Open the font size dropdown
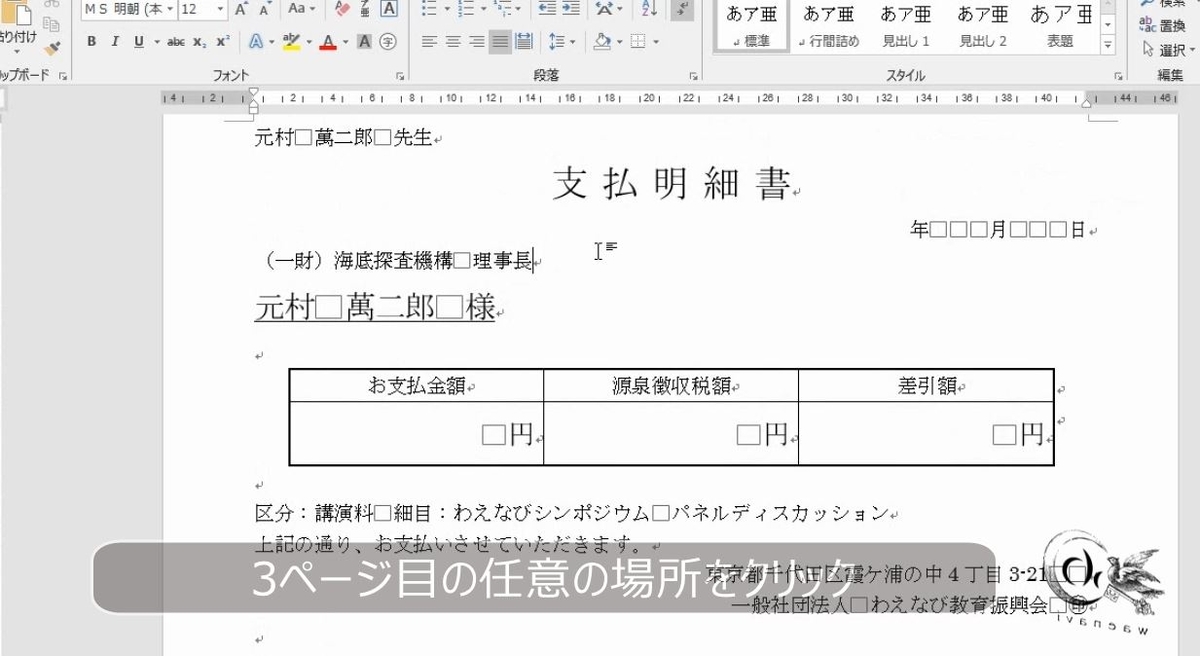The width and height of the screenshot is (1200, 656). [220, 9]
